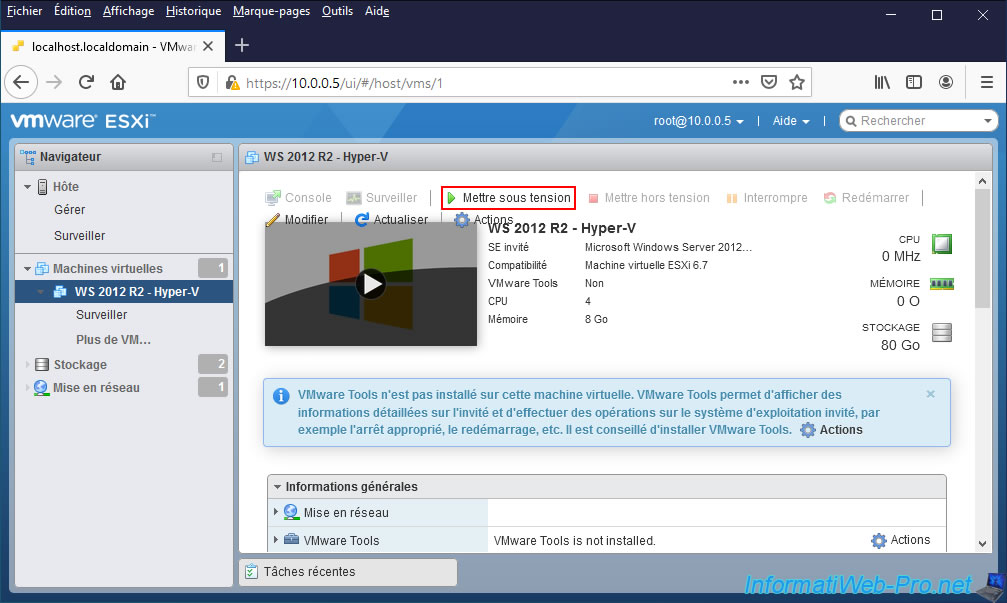Click the CPU chip icon
The width and height of the screenshot is (1007, 603).
coord(941,244)
